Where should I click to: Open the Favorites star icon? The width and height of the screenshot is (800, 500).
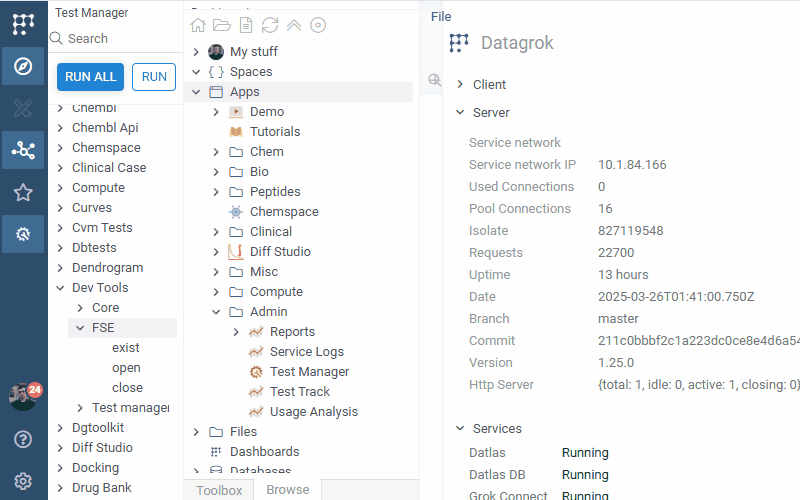click(x=23, y=192)
